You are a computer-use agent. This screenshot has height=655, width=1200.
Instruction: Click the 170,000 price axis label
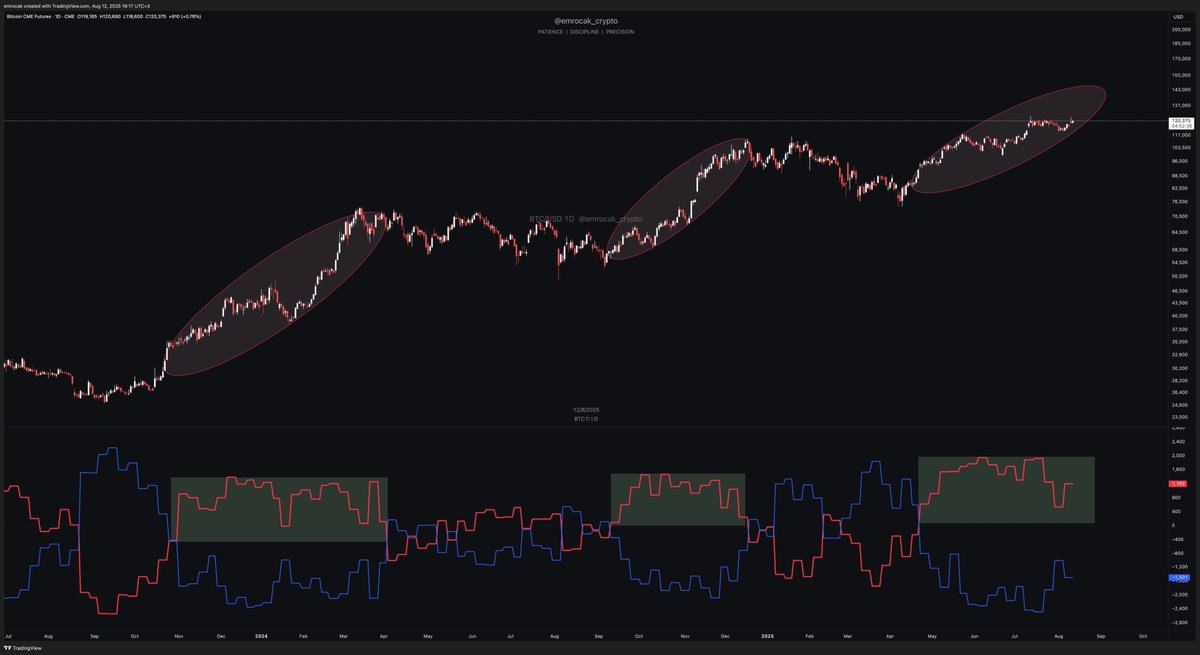pyautogui.click(x=1180, y=58)
